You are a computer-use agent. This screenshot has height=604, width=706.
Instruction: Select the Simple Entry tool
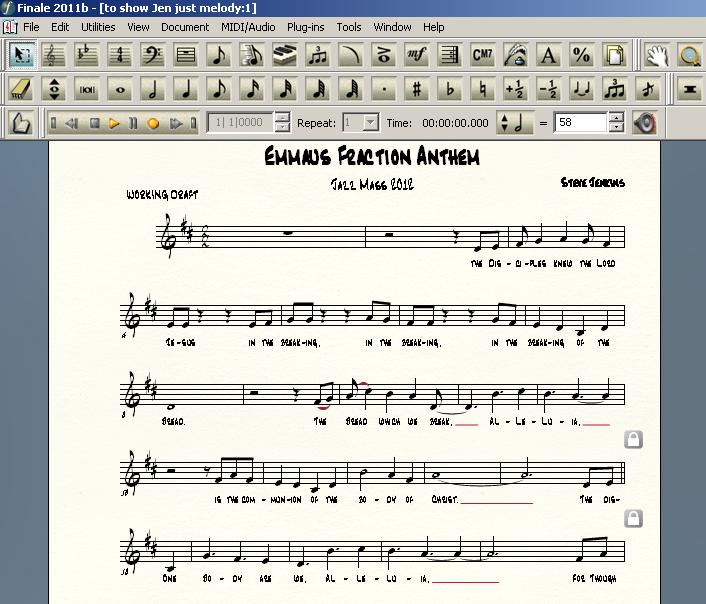click(x=219, y=55)
